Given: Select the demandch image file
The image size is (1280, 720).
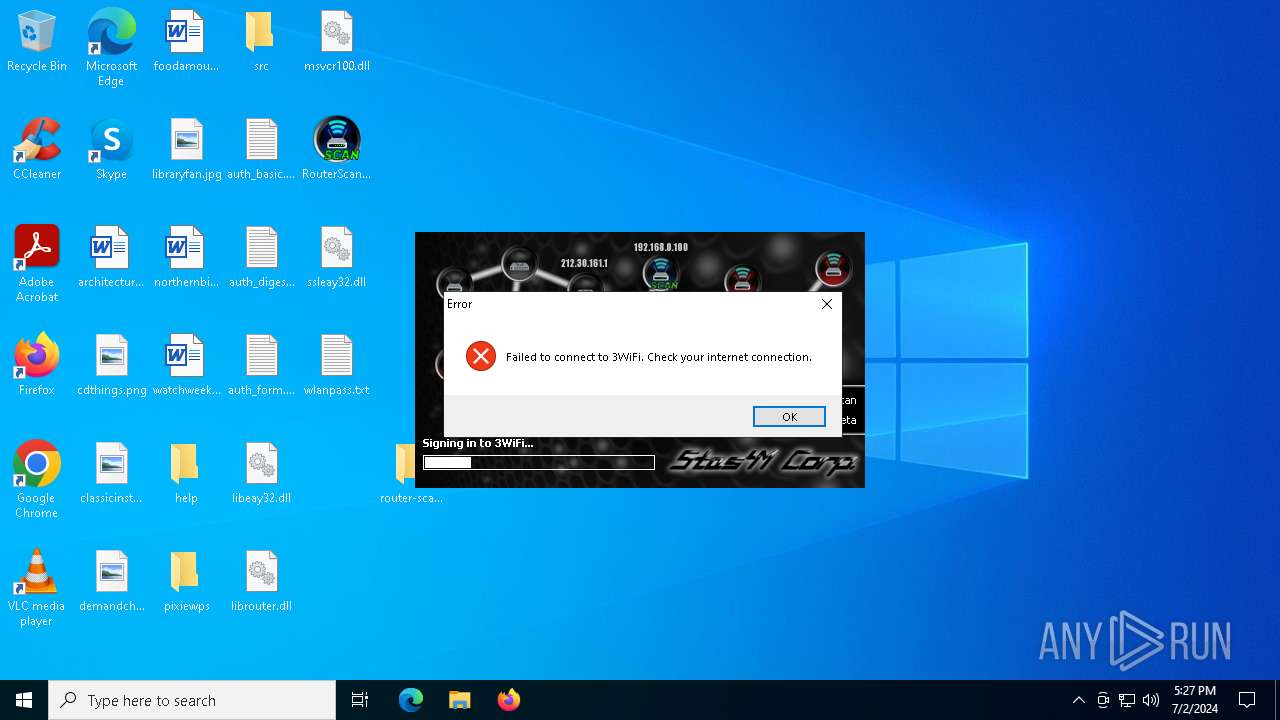Looking at the screenshot, I should coord(111,581).
